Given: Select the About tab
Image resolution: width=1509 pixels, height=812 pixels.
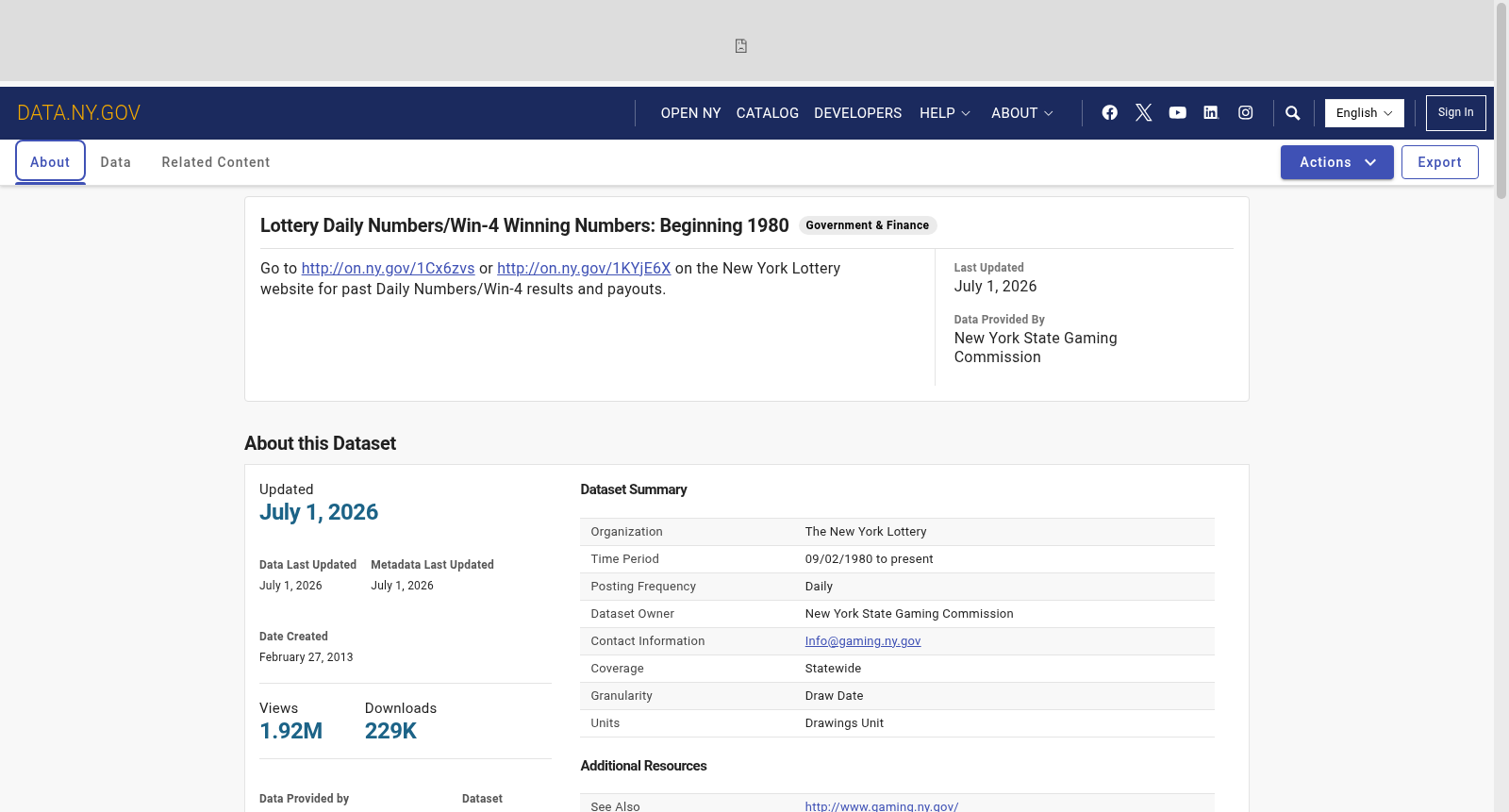Looking at the screenshot, I should click(x=50, y=162).
